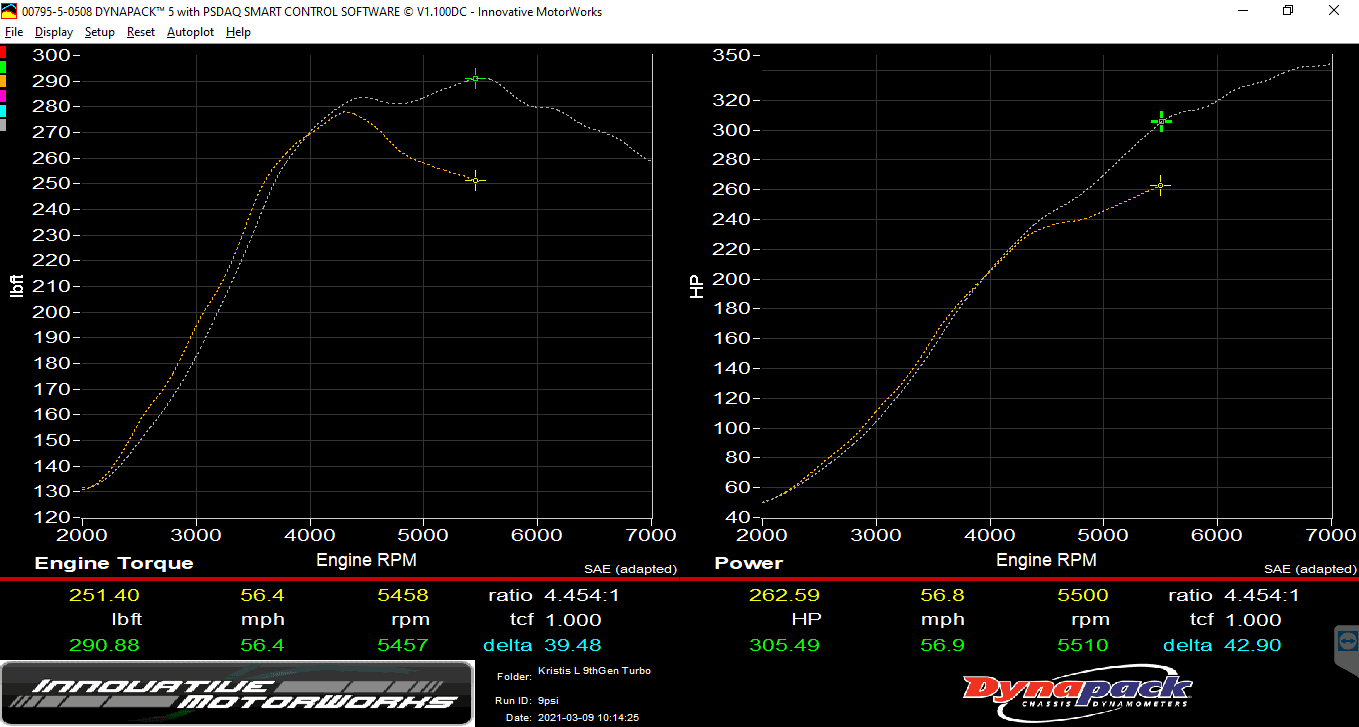1359x727 pixels.
Task: Click the lbft axis label on torque graph
Action: [17, 286]
